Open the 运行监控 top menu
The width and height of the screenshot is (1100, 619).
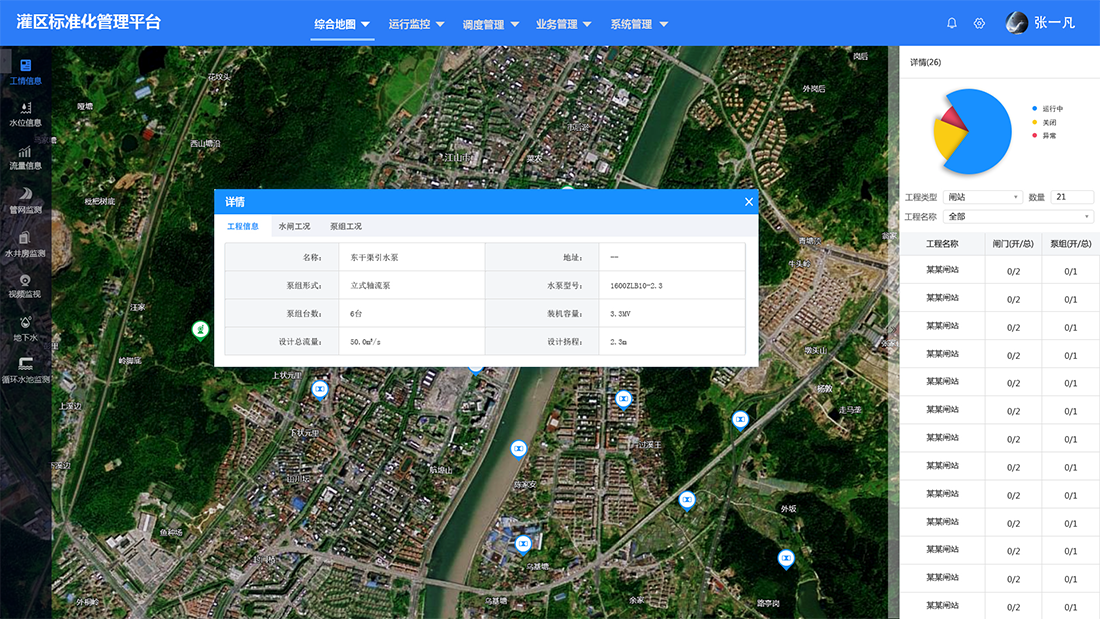coord(416,24)
